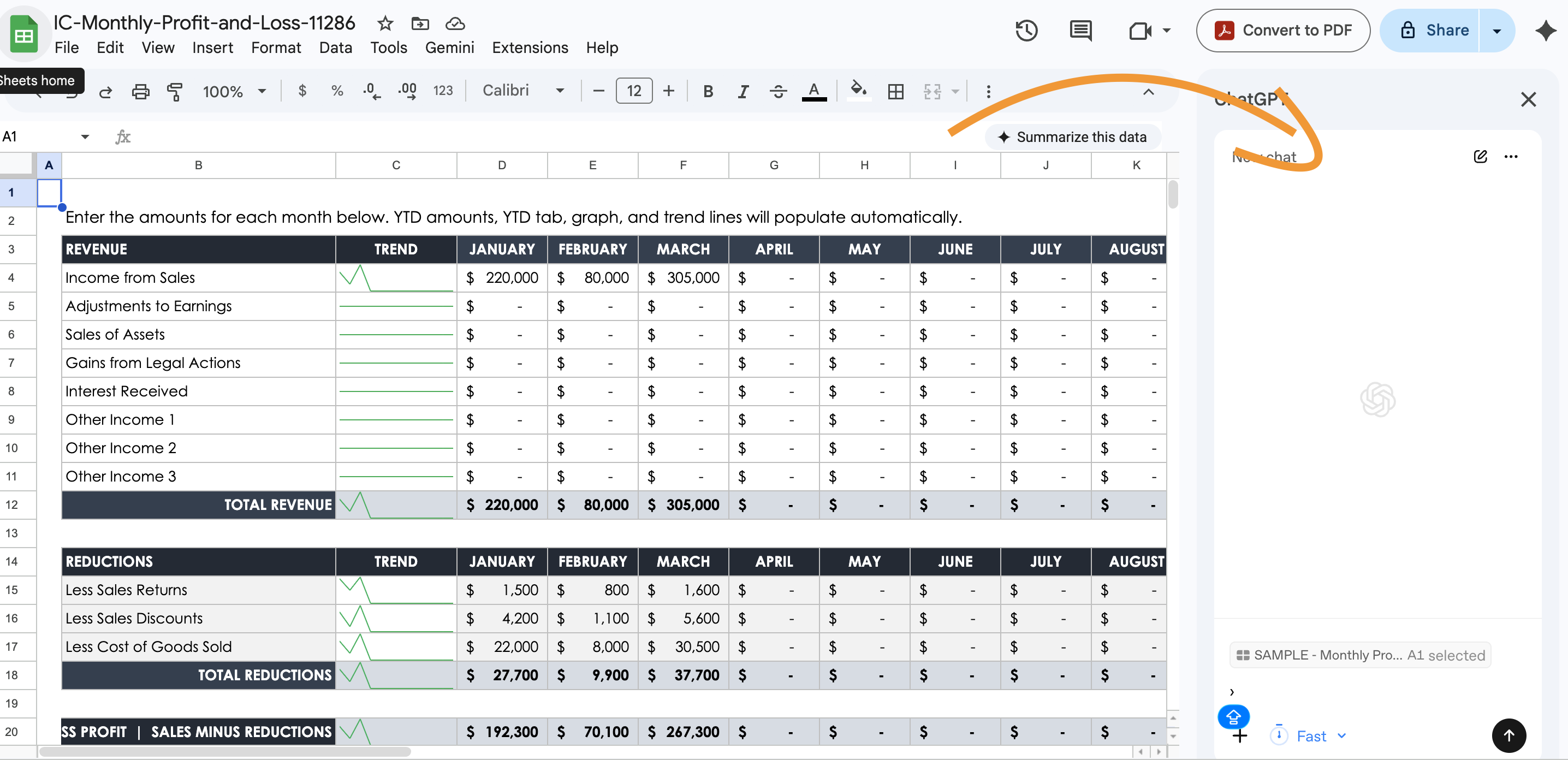Open the Extensions menu
Viewport: 1568px width, 760px height.
530,48
